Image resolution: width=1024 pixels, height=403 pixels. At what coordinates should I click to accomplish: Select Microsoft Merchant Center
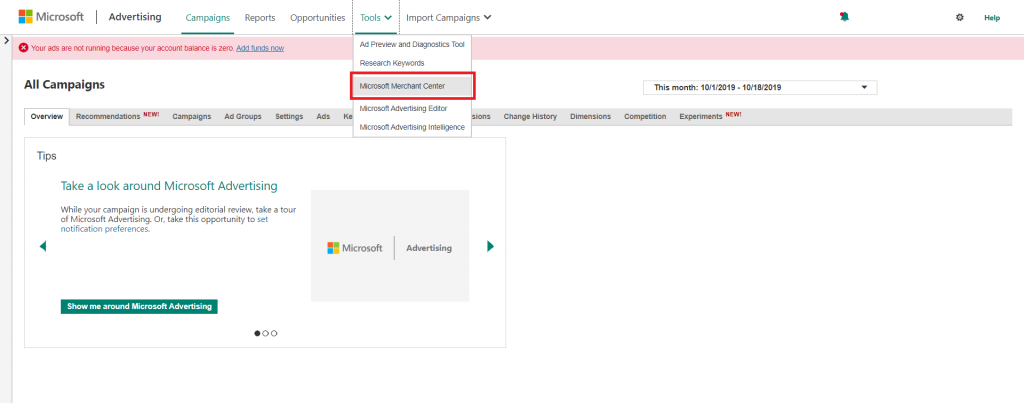point(412,86)
